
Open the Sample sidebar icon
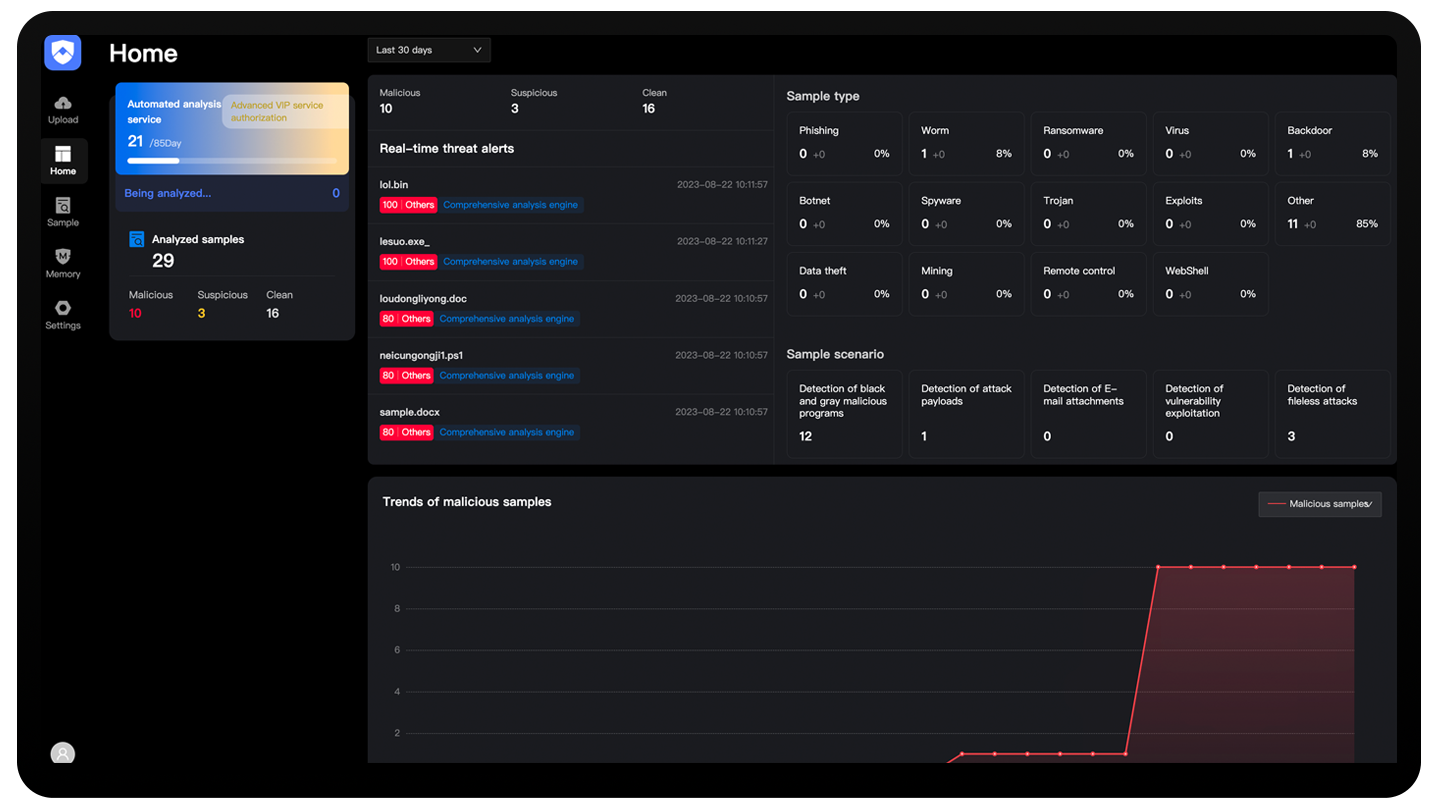[63, 206]
